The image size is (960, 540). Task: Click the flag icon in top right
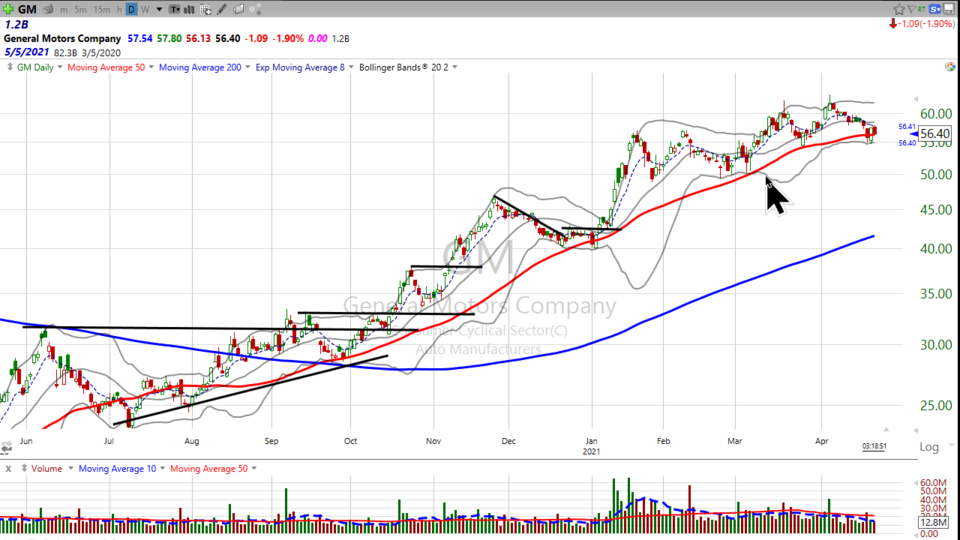(912, 9)
